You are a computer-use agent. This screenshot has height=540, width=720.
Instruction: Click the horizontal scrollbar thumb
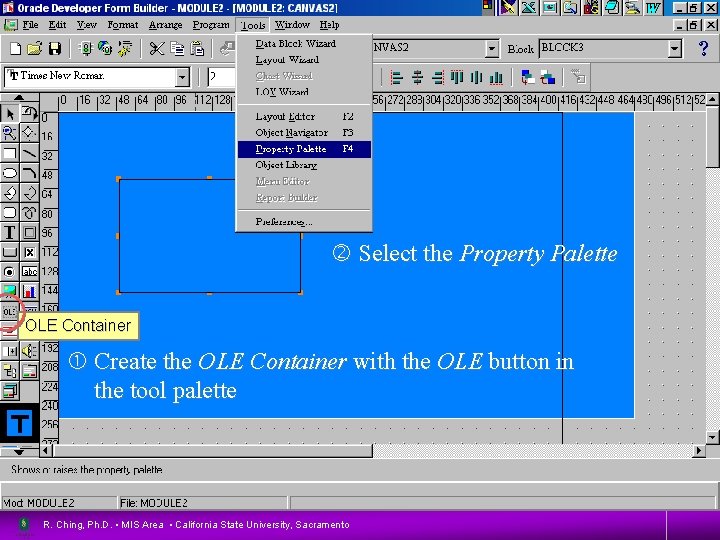pyautogui.click(x=213, y=451)
